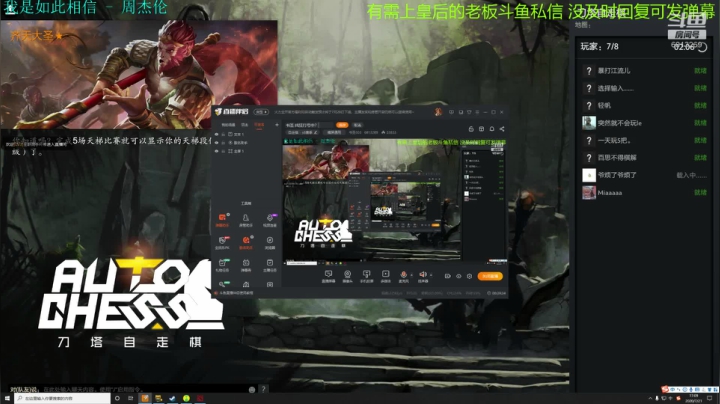Select player 突然就不会玩le in lobby list
The width and height of the screenshot is (720, 404).
coord(644,123)
